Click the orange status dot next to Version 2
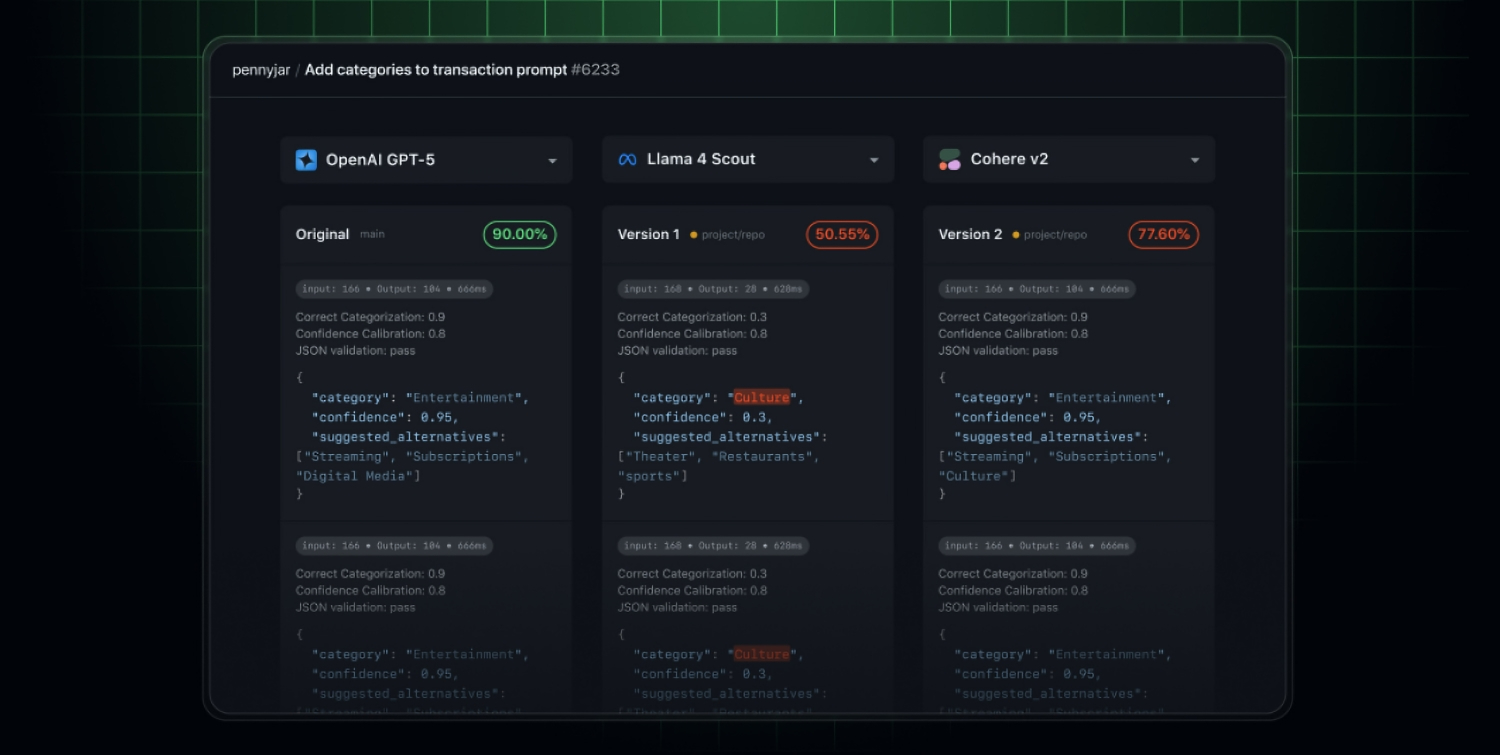 point(1016,235)
